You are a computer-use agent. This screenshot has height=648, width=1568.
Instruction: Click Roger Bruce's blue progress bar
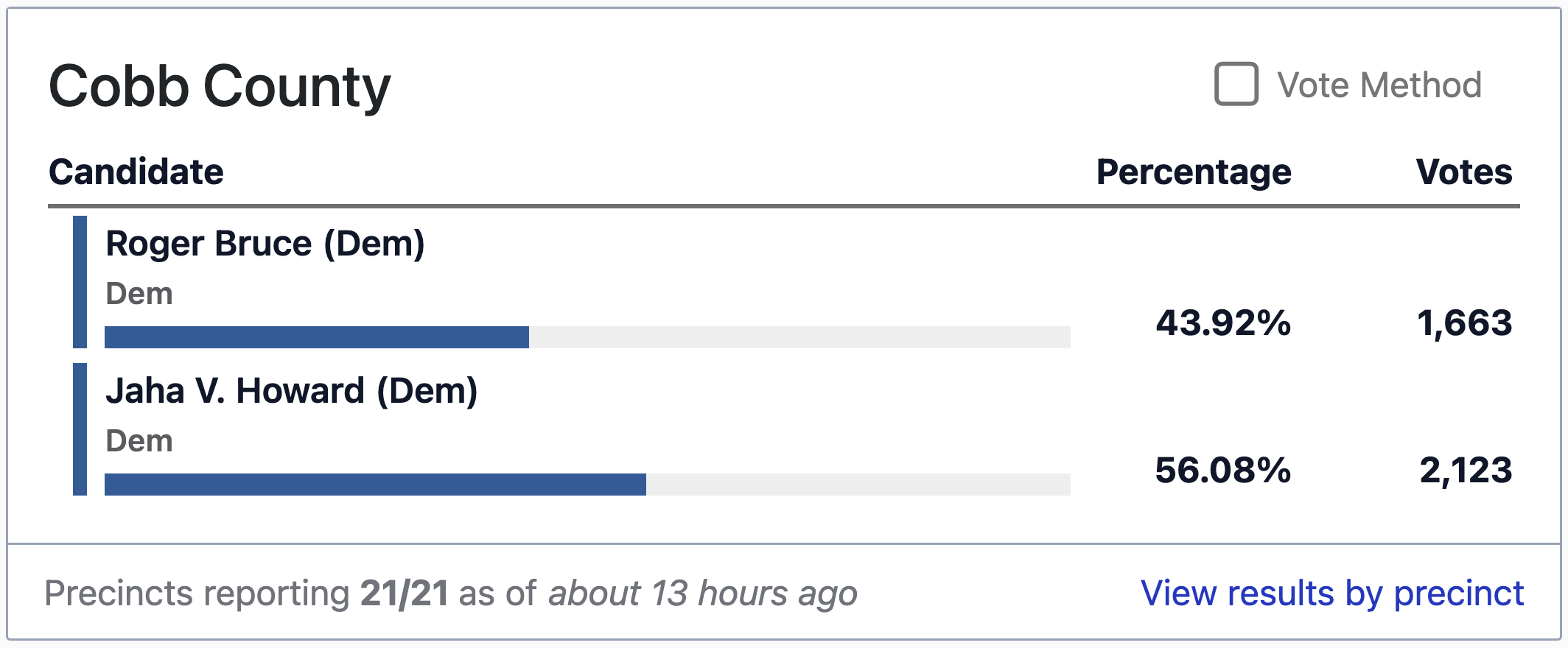(x=317, y=337)
